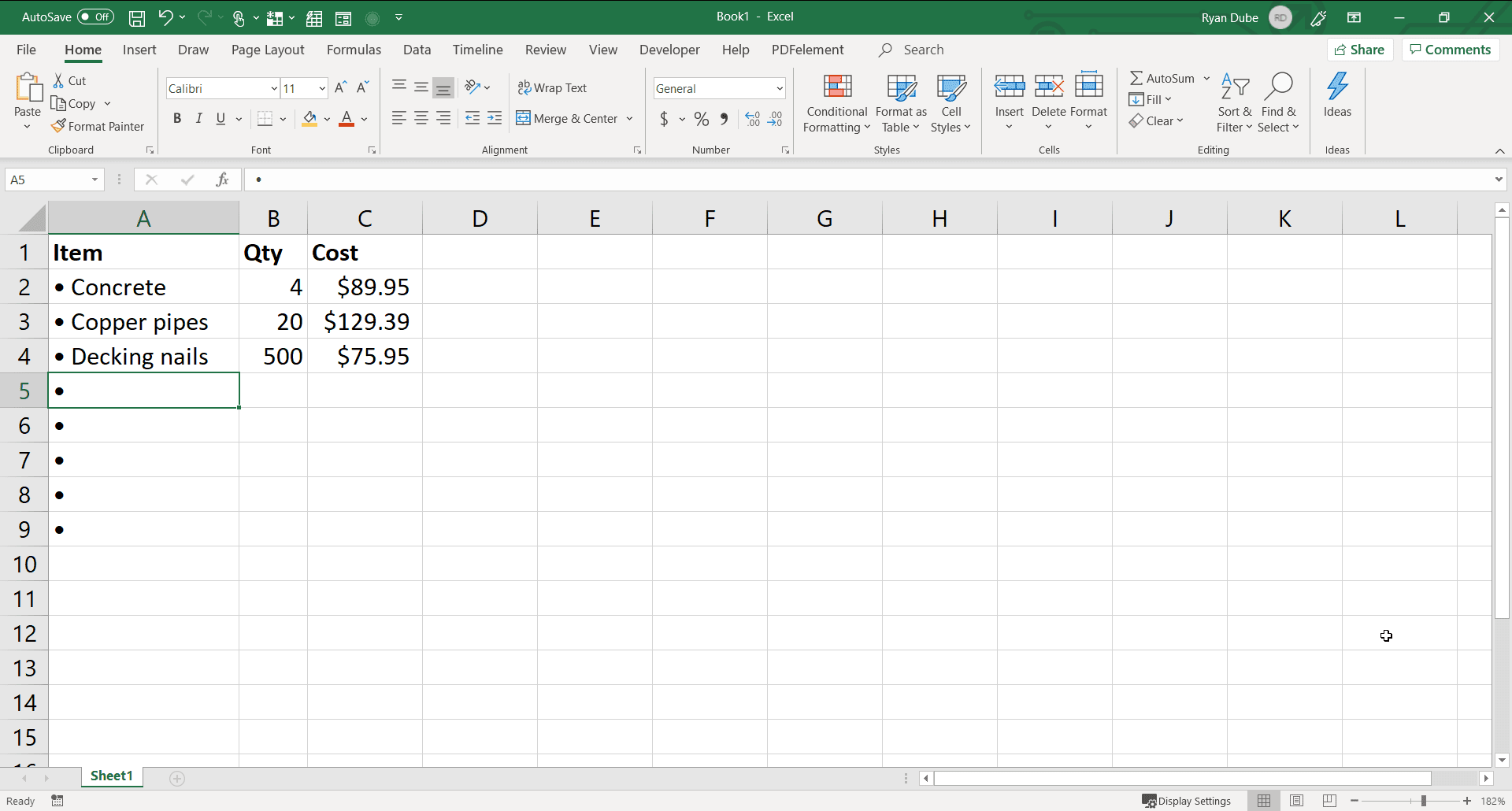This screenshot has width=1512, height=811.
Task: Increase font size with the large A icon
Action: tap(340, 88)
